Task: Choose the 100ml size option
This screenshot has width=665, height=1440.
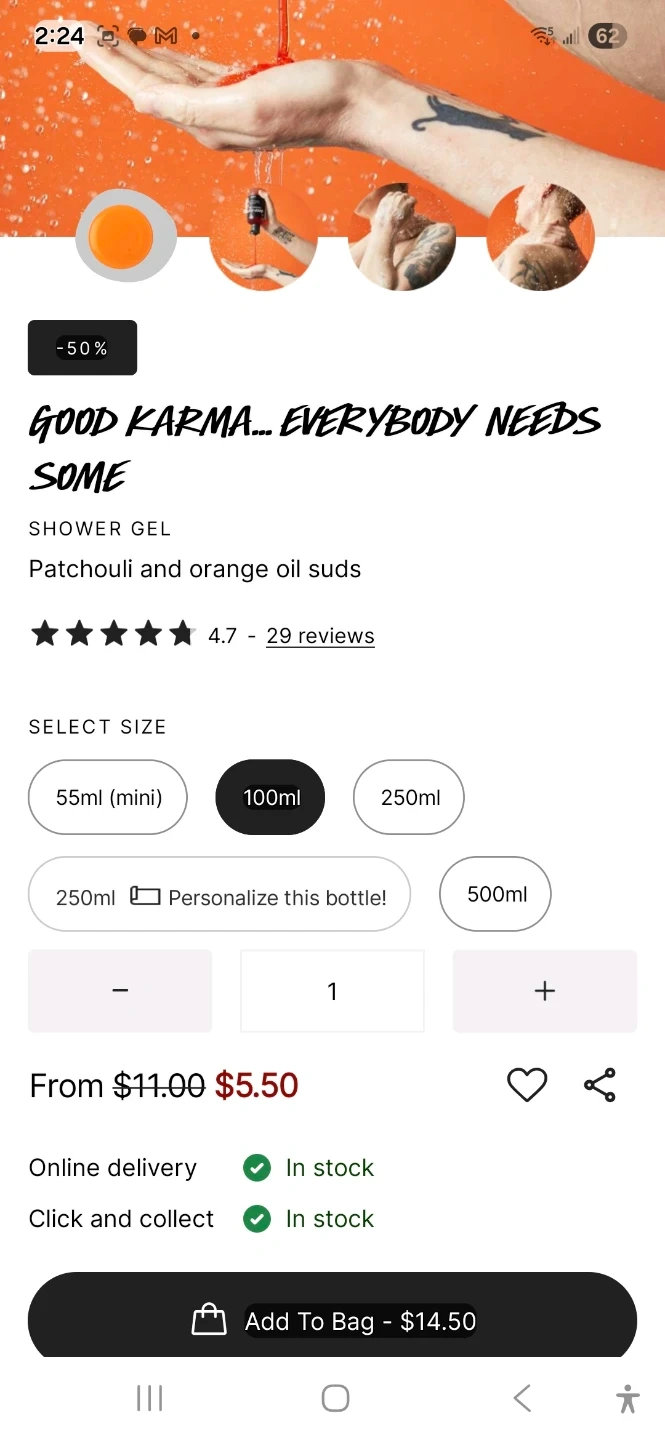Action: (x=271, y=797)
